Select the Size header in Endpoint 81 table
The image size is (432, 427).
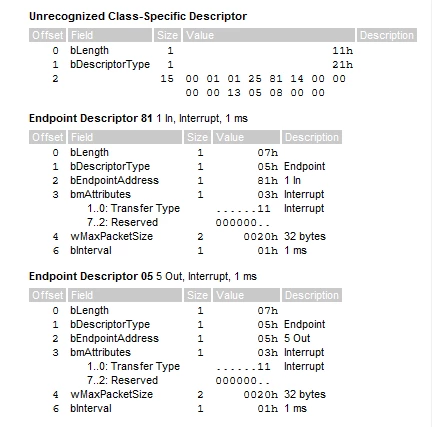pyautogui.click(x=197, y=137)
